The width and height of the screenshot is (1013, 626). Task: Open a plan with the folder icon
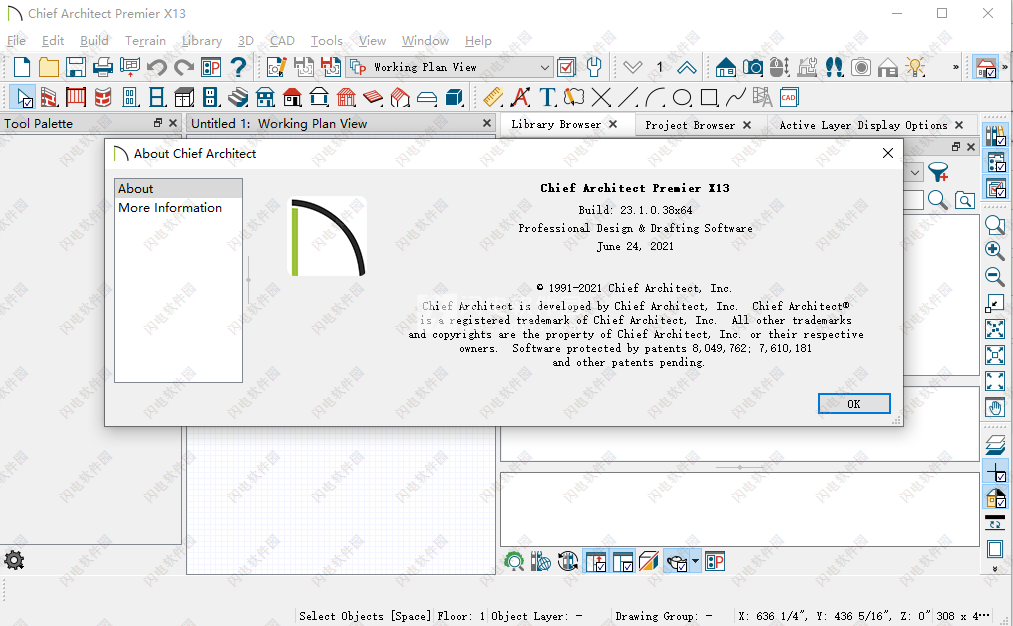[48, 67]
